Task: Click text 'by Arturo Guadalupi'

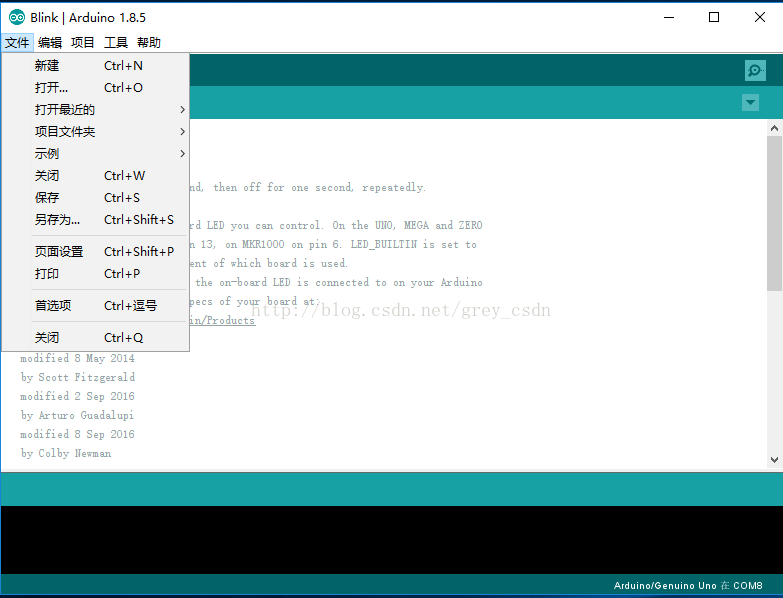Action: click(x=77, y=415)
